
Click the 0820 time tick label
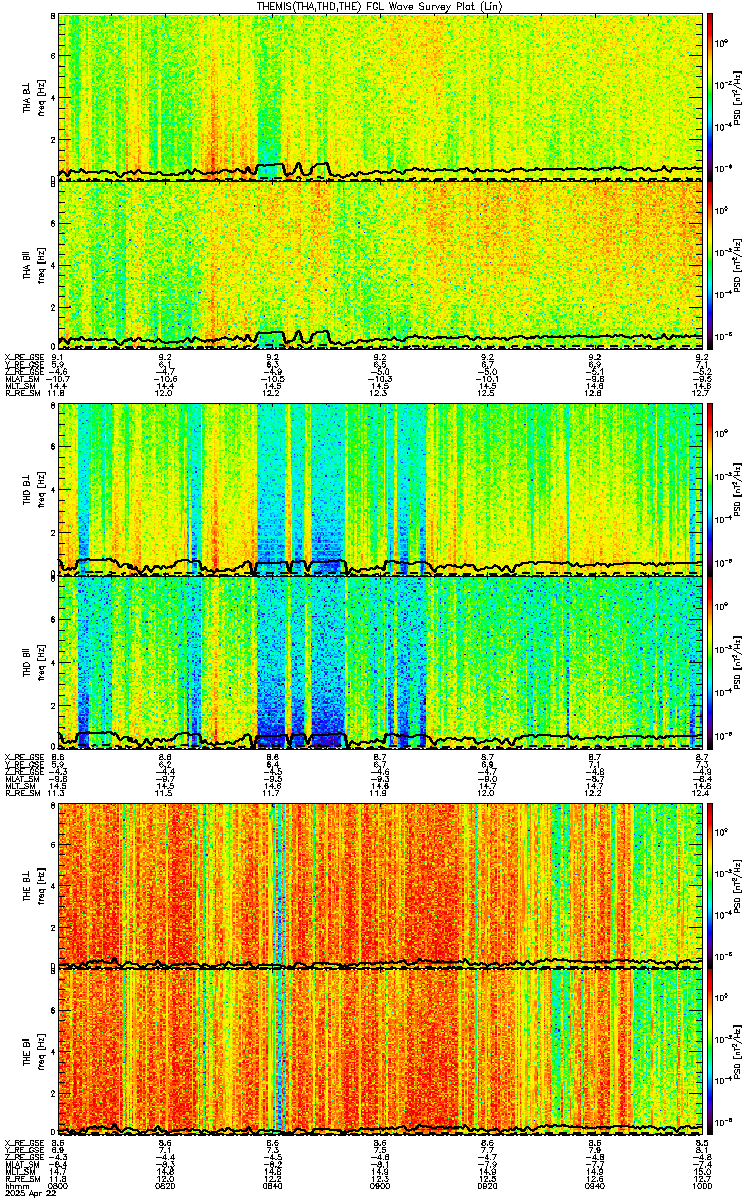(165, 1186)
